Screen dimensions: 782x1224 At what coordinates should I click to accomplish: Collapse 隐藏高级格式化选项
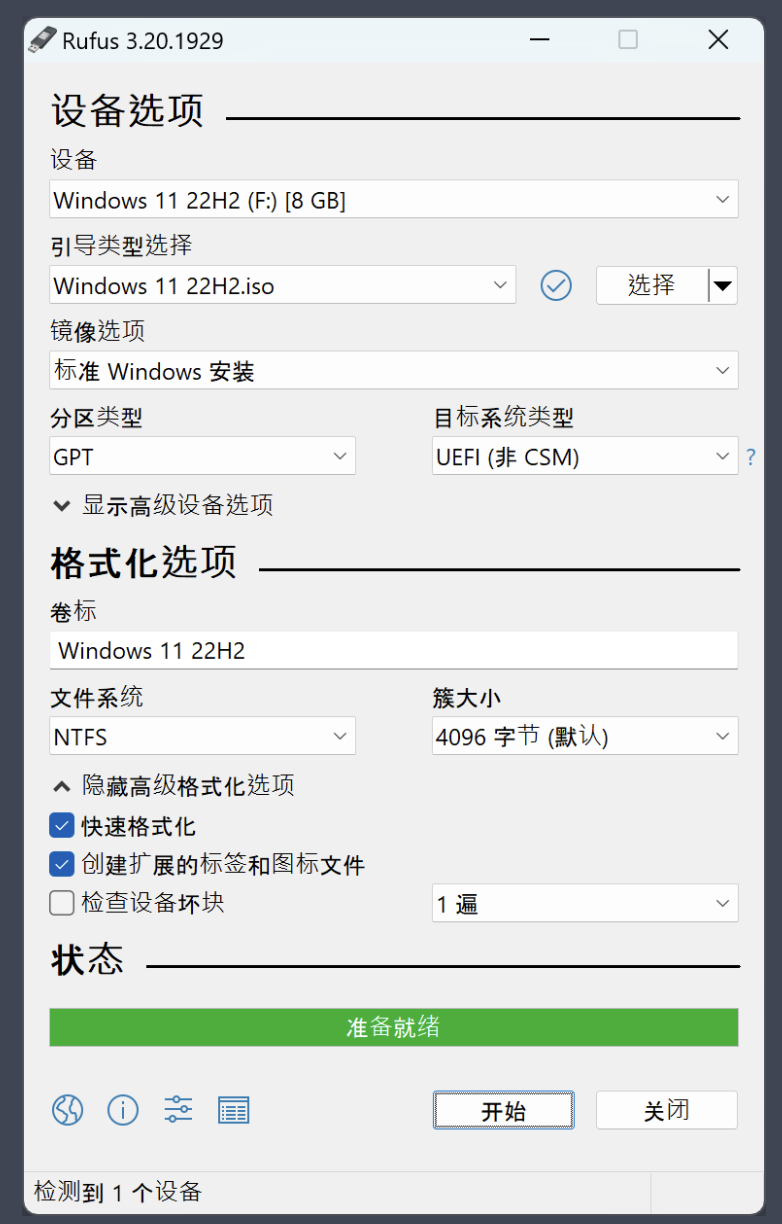pos(174,786)
